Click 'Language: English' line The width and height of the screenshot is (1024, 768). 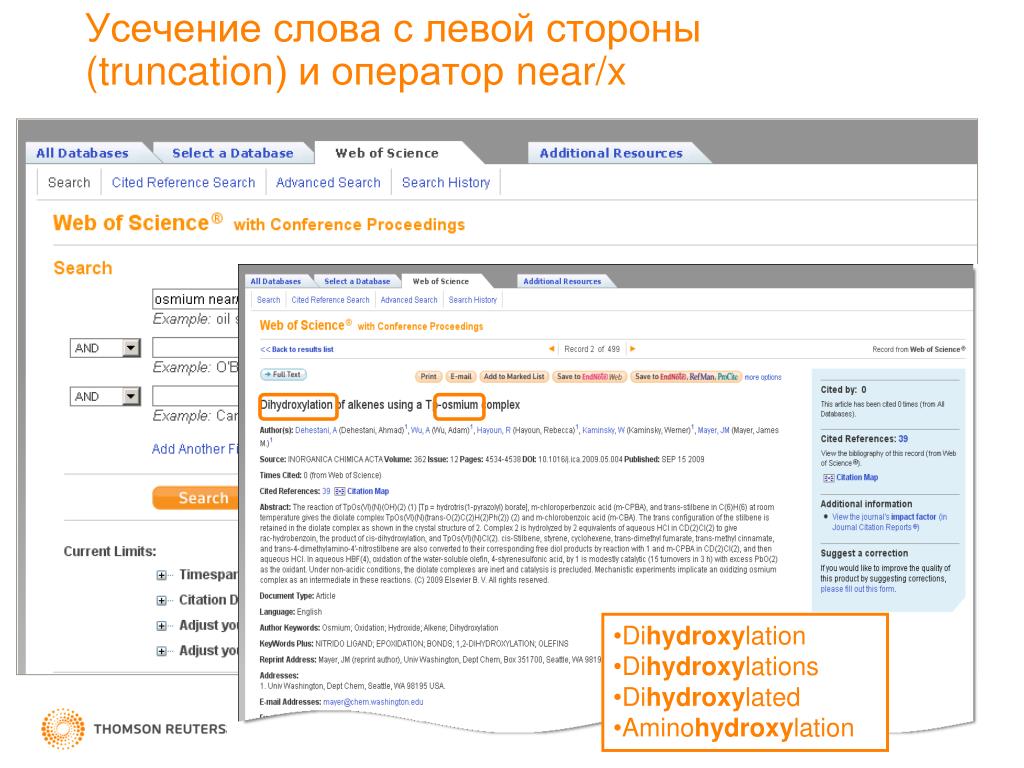point(291,612)
